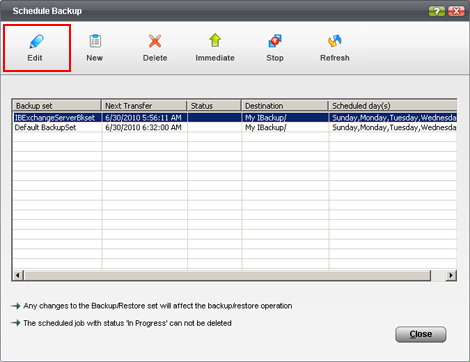Click the 6/30/2010 6:32:00 AM cell
This screenshot has width=470, height=362.
click(x=144, y=127)
